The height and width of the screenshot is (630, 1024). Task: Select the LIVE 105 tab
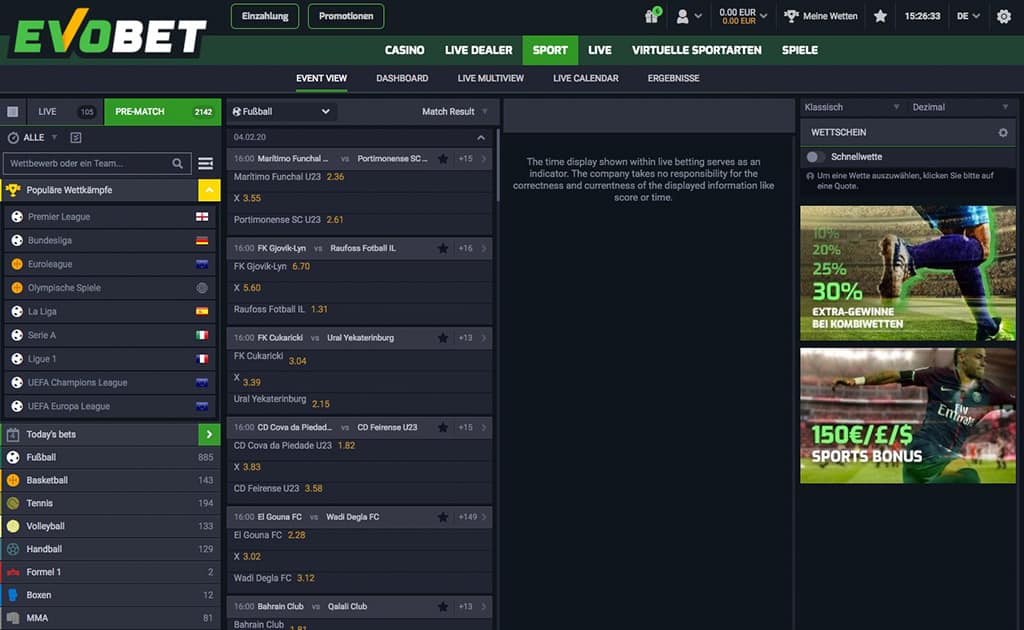click(65, 112)
